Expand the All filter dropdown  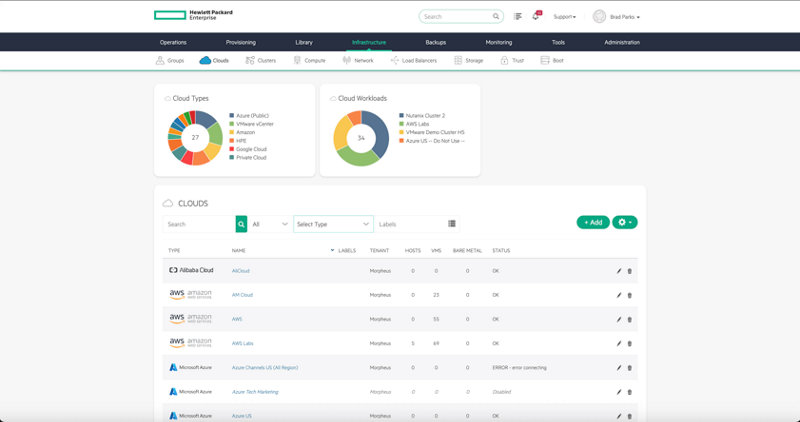coord(270,224)
